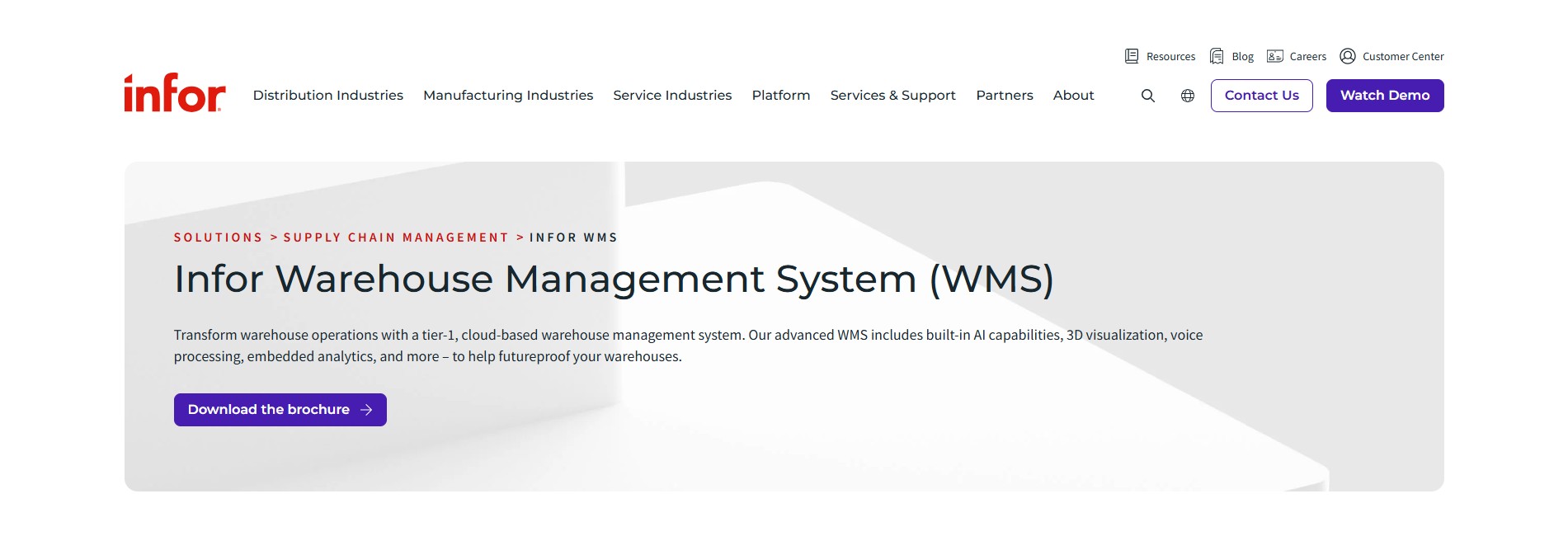This screenshot has width=1568, height=536.
Task: Click the paragraph starting 'Transform warehouse operations'
Action: click(688, 346)
